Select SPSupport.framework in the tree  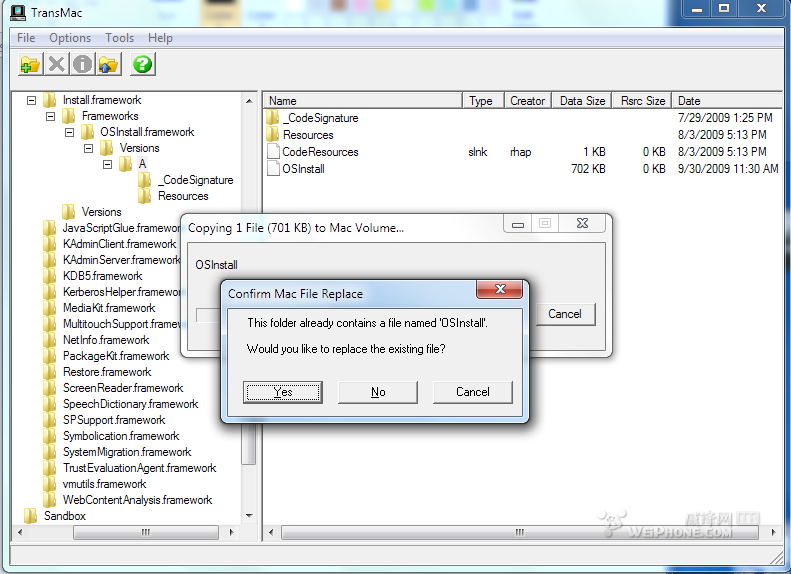(114, 420)
